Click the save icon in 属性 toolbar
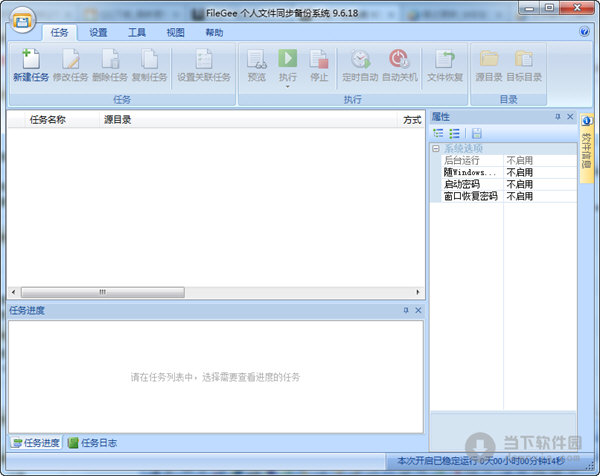Screen dimensions: 600x476 tap(476, 133)
